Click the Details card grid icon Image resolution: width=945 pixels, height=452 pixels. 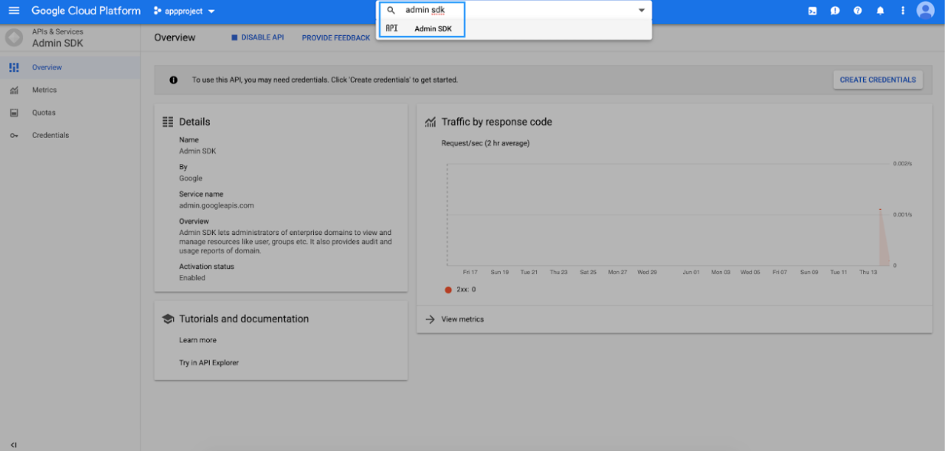pos(168,122)
